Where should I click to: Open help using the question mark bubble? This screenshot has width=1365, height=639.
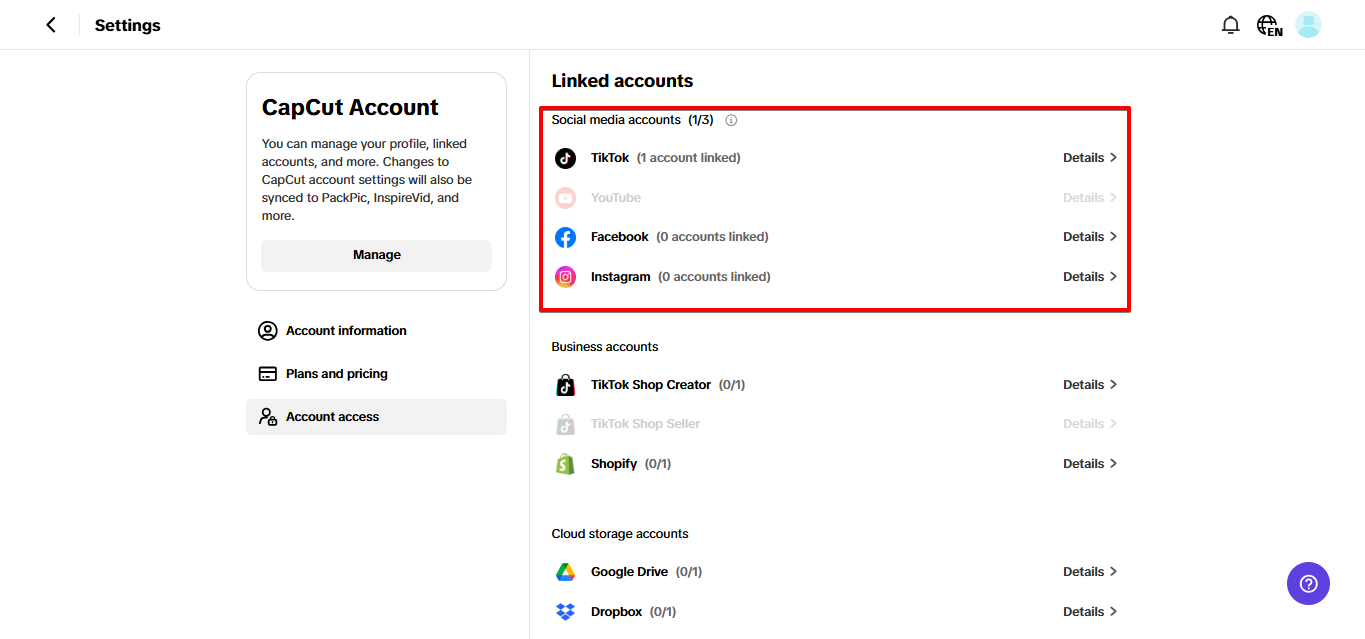(x=1308, y=583)
